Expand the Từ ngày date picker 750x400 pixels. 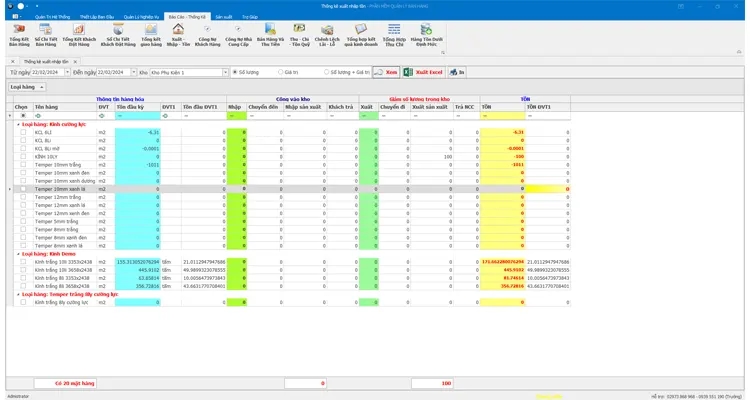[66, 73]
